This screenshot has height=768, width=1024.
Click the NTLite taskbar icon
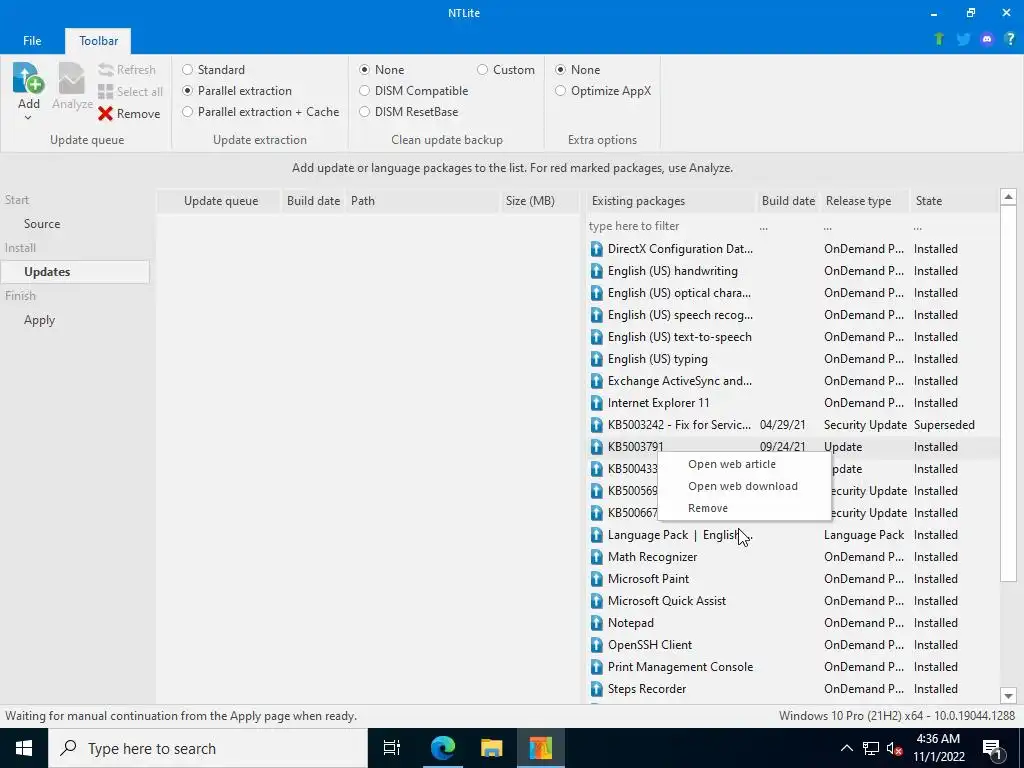tap(541, 748)
